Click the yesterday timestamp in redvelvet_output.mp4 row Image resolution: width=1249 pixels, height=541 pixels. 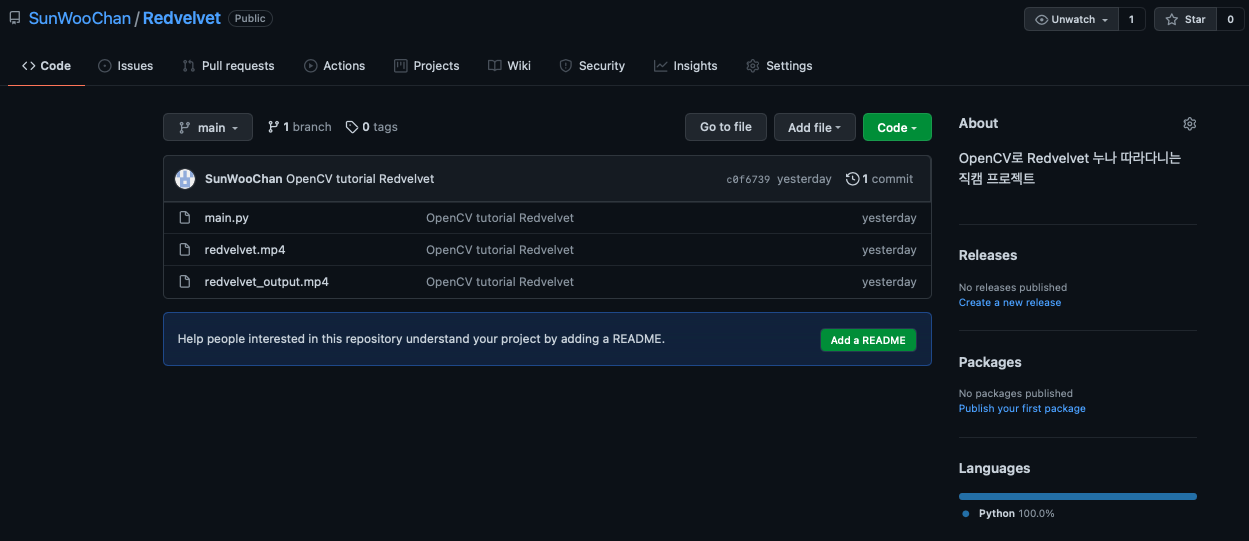tap(889, 282)
